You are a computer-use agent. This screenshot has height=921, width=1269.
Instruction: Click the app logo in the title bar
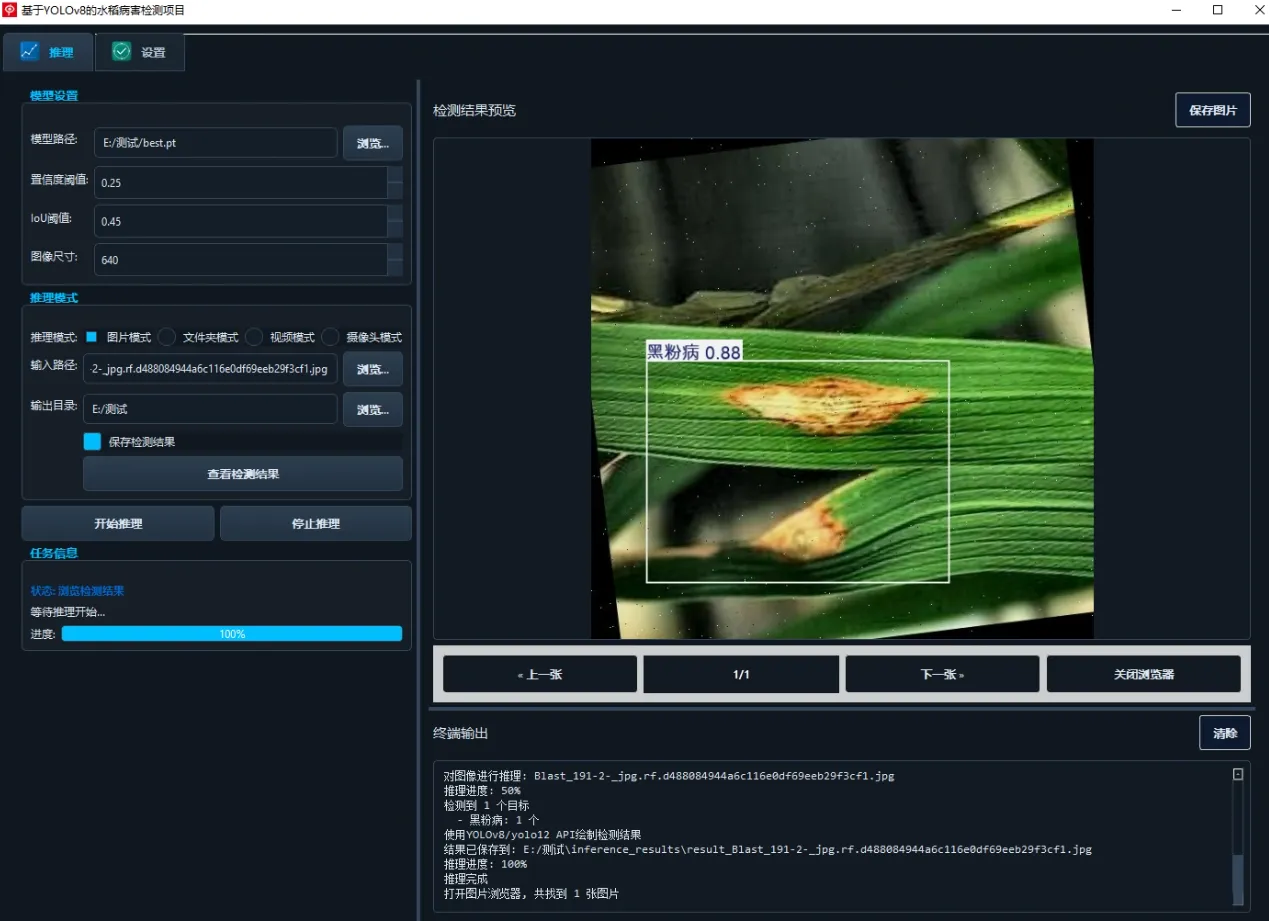[11, 11]
